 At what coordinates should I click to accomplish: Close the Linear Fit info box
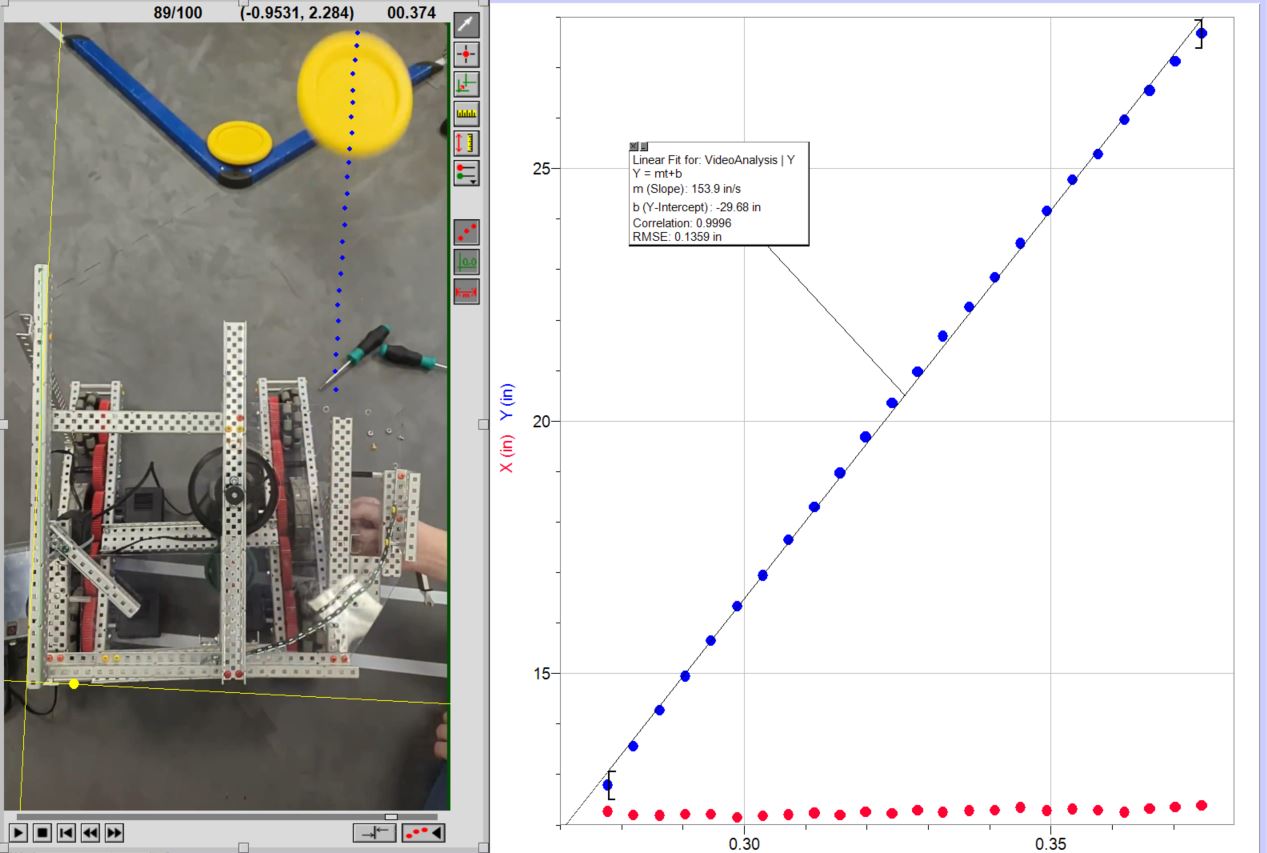coord(633,147)
